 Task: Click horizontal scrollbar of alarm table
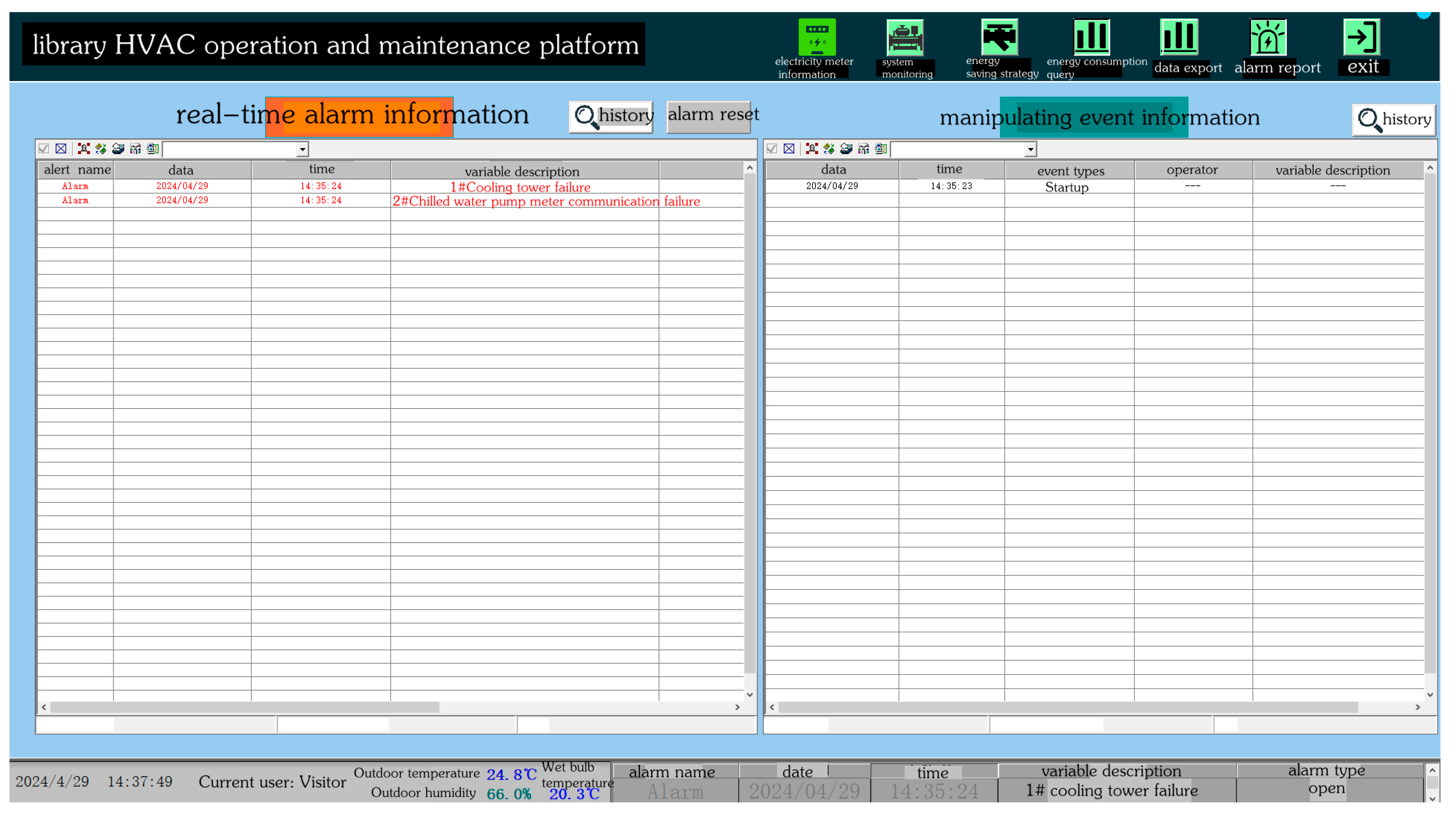pos(244,707)
